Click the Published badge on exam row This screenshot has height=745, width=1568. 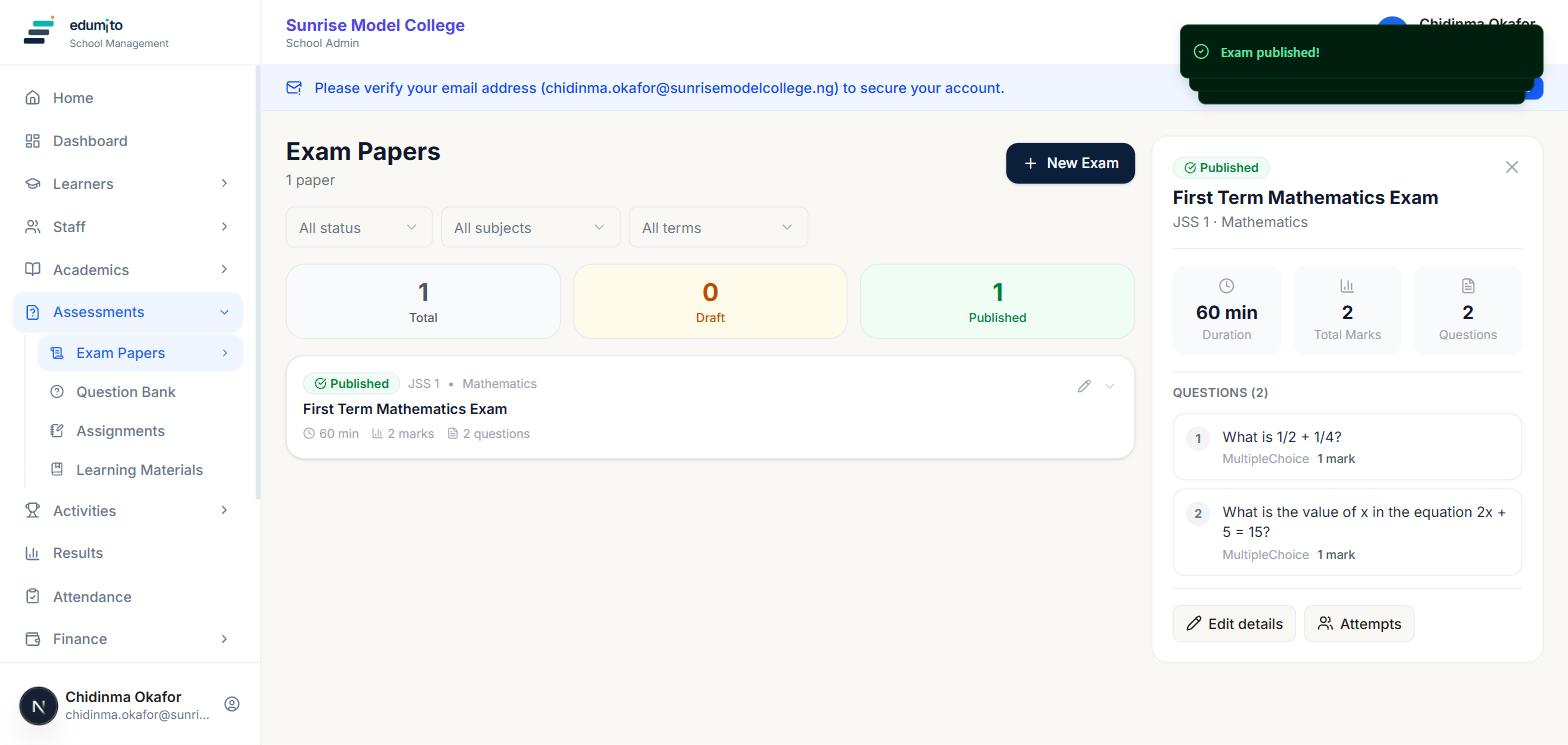click(x=351, y=384)
